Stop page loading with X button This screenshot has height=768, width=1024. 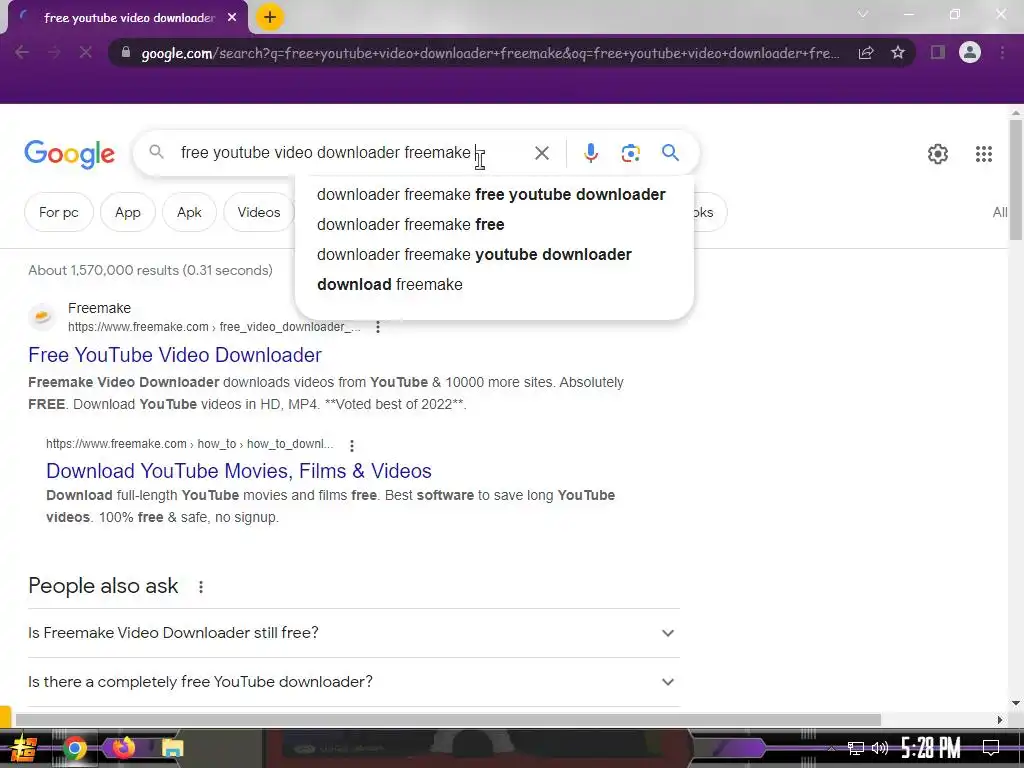(x=86, y=52)
